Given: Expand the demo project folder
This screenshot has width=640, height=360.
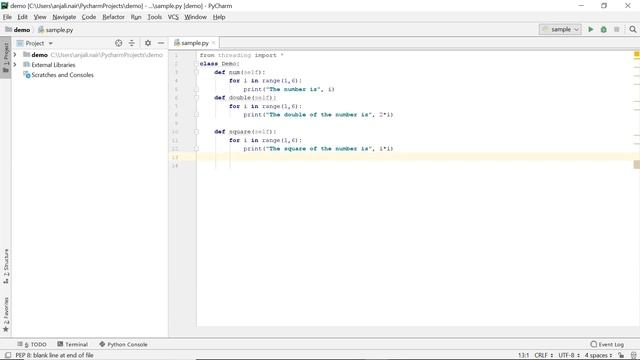Looking at the screenshot, I should [15, 55].
